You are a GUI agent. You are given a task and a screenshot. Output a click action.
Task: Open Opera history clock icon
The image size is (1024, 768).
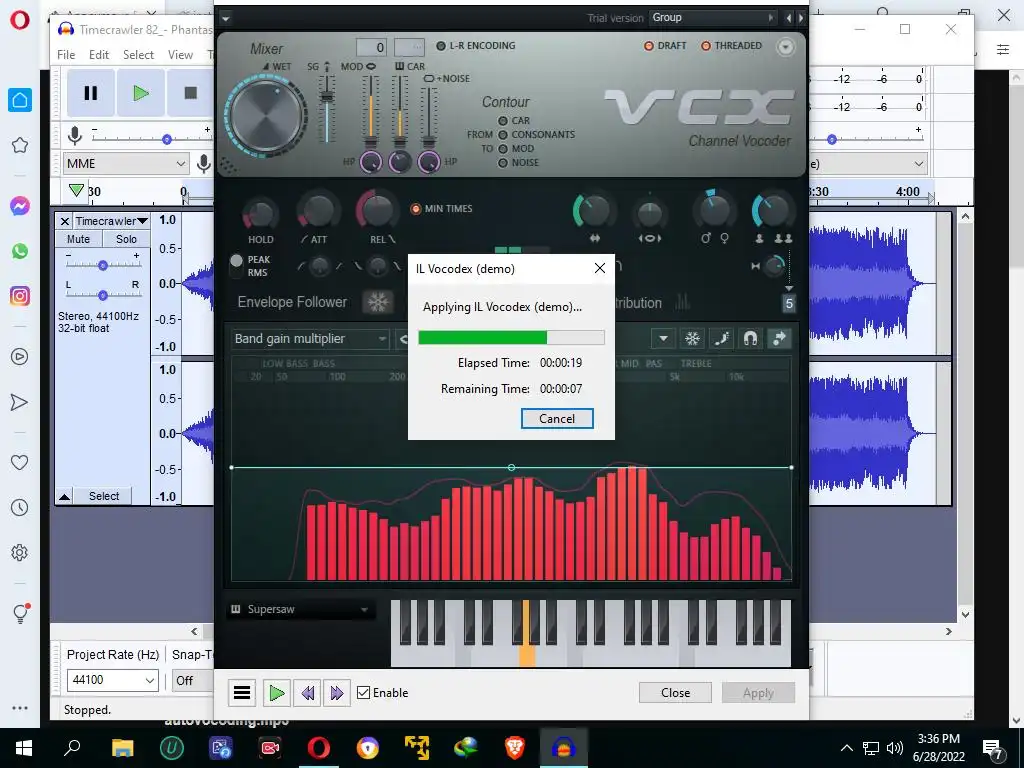coord(20,507)
